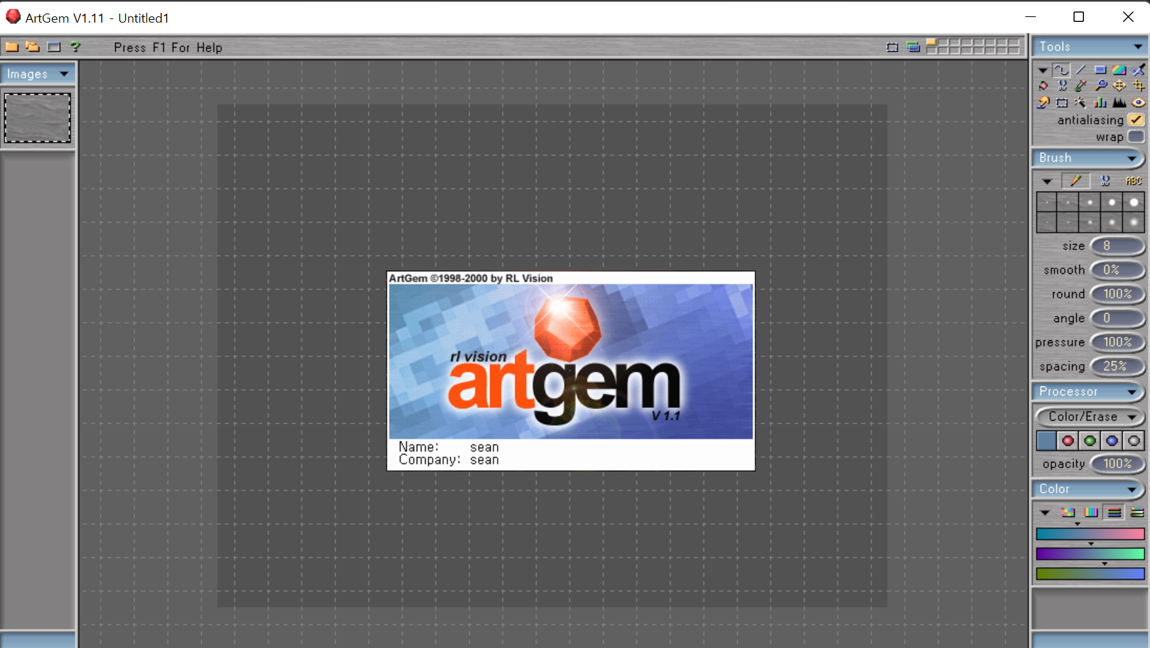Toggle the red channel button
Screen dimensions: 1150x648
(x=1068, y=441)
